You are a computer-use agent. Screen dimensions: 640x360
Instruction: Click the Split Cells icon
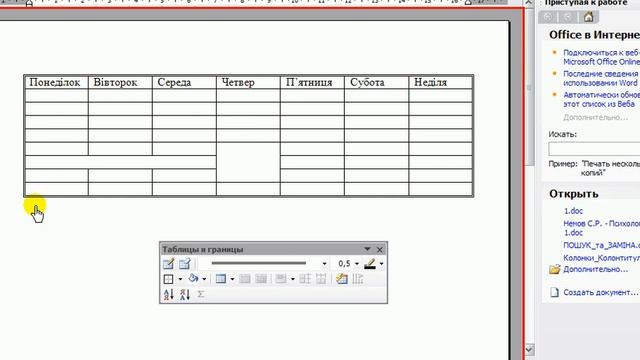tap(261, 279)
